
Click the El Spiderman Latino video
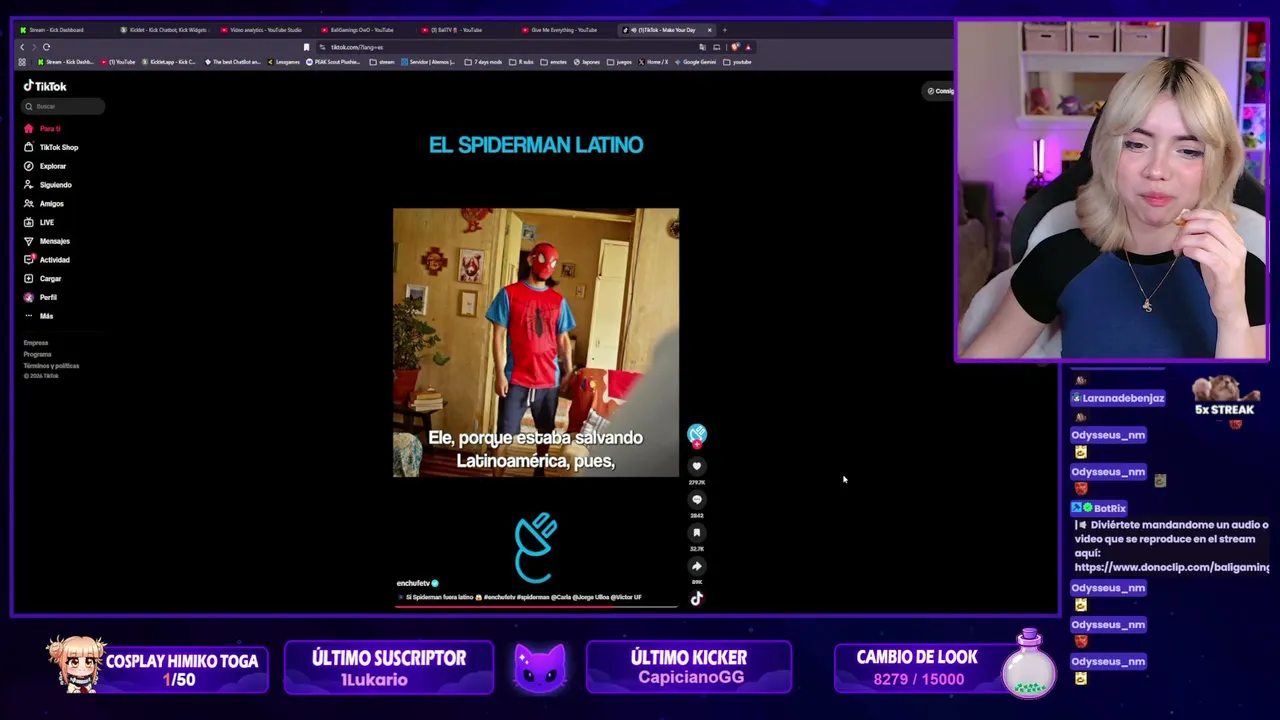pyautogui.click(x=536, y=342)
